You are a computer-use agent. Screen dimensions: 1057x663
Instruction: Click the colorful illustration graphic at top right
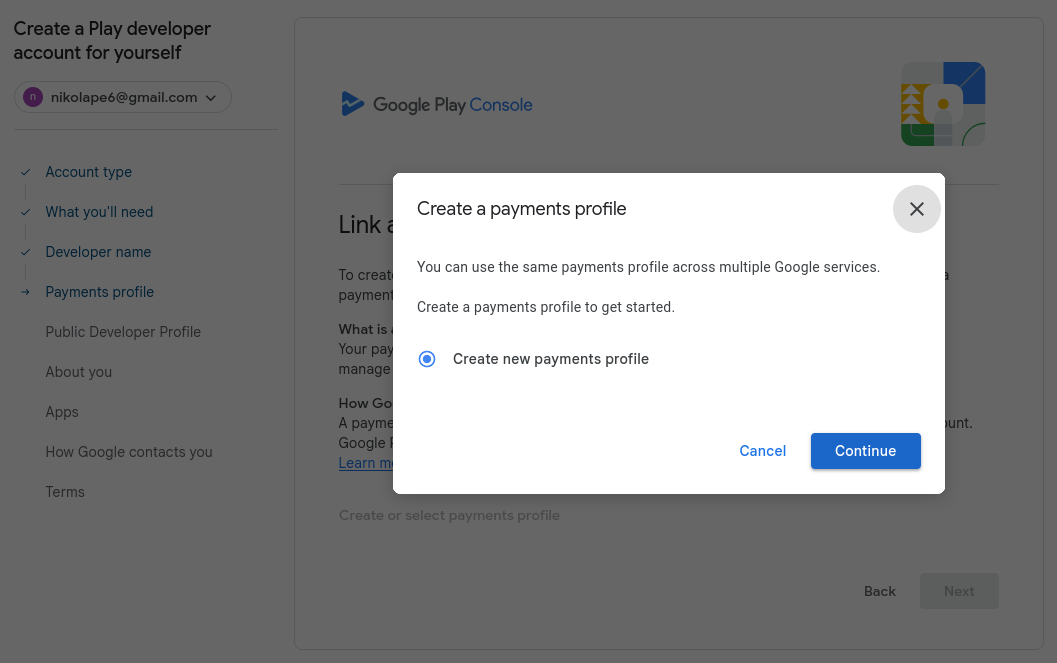pyautogui.click(x=942, y=104)
